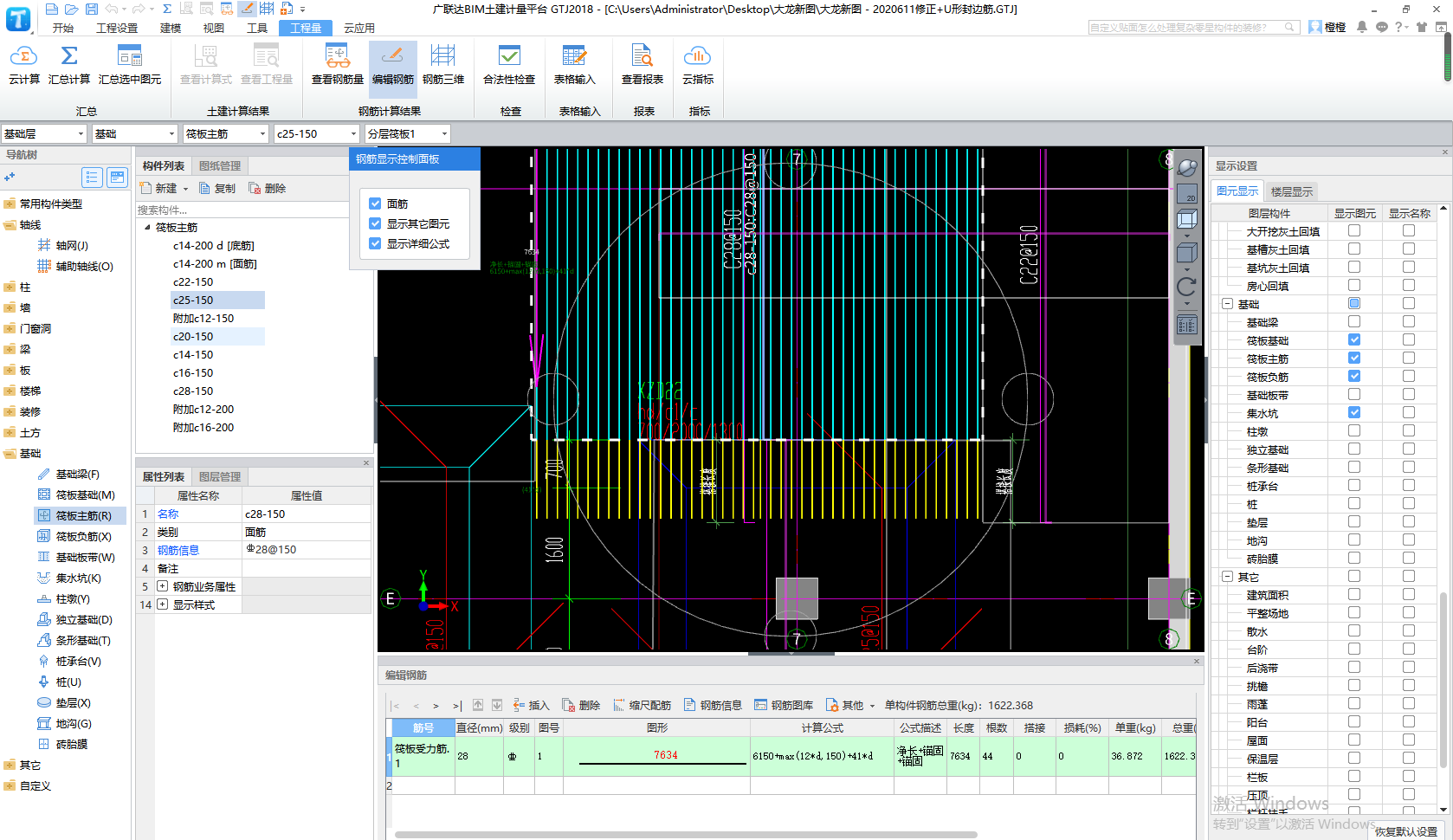The height and width of the screenshot is (840, 1453).
Task: Open the 云应用 ribbon tab
Action: point(359,28)
